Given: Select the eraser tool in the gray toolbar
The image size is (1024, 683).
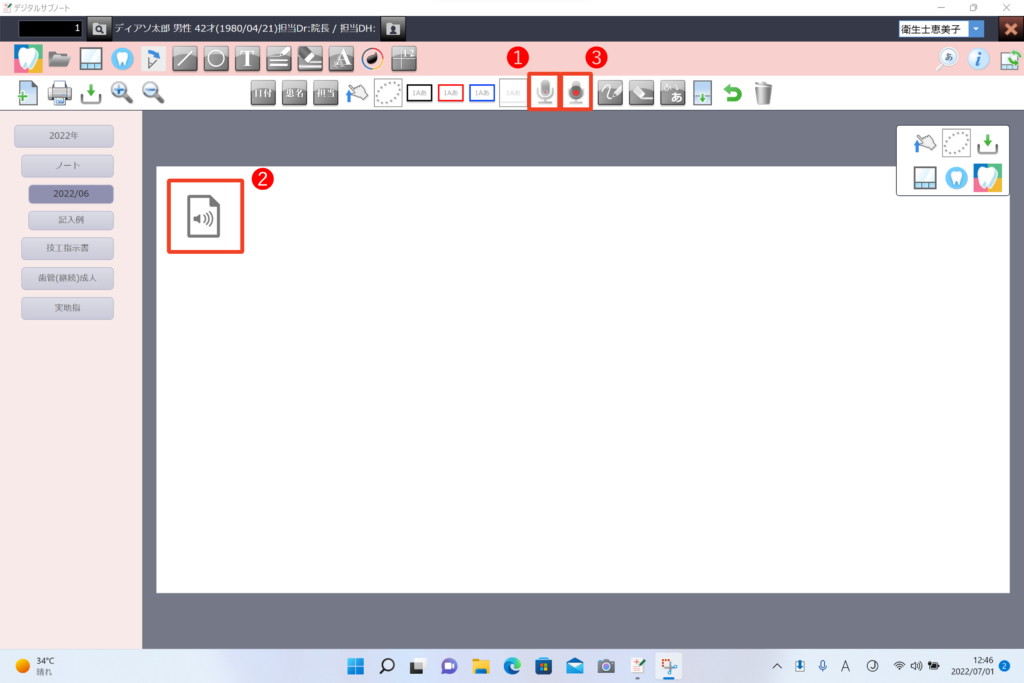Looking at the screenshot, I should [x=641, y=93].
